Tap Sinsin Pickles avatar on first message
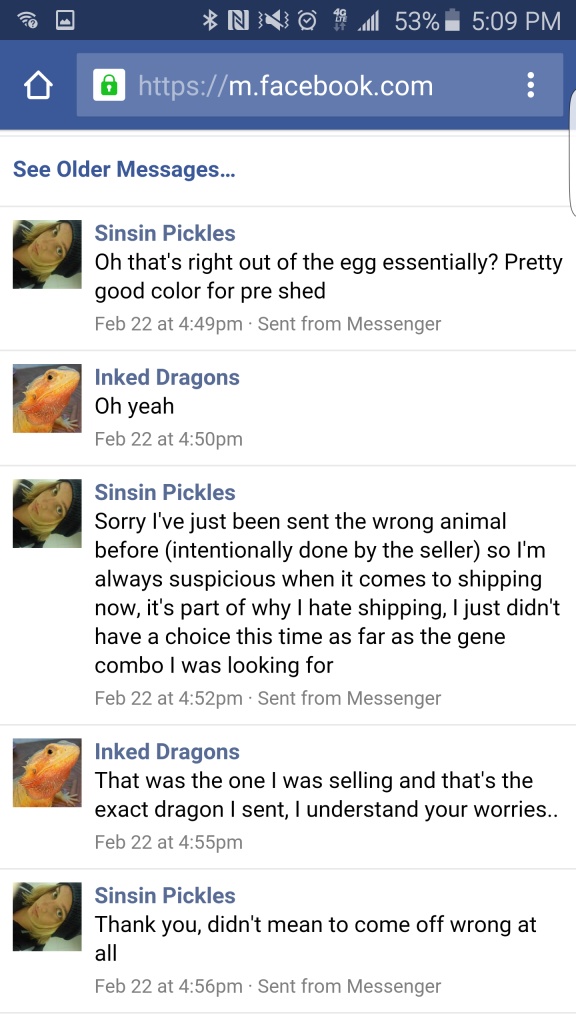The height and width of the screenshot is (1024, 576). (47, 254)
